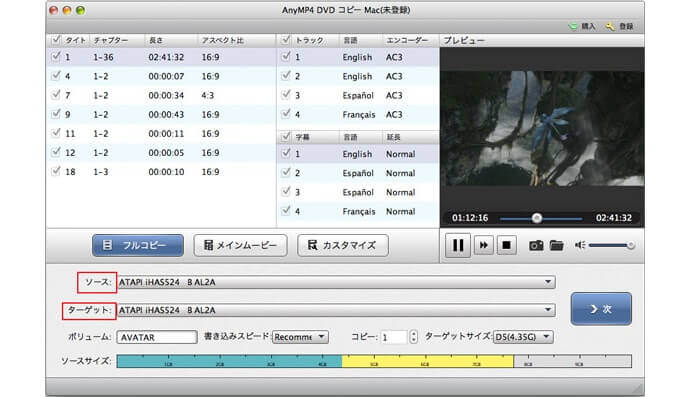Uncheck title 9 checkbox

pyautogui.click(x=56, y=114)
